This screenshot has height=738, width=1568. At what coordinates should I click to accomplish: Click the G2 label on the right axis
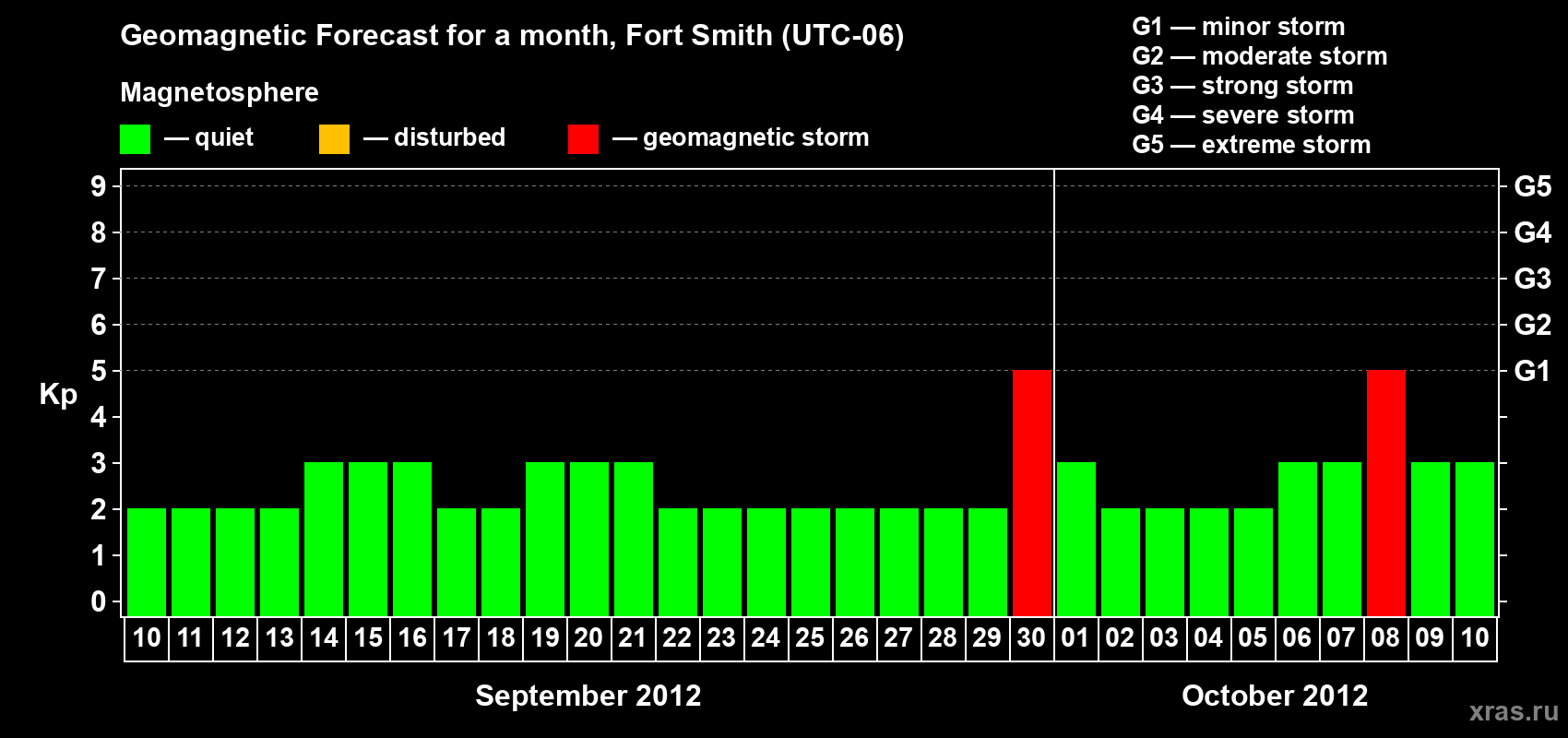pyautogui.click(x=1532, y=325)
